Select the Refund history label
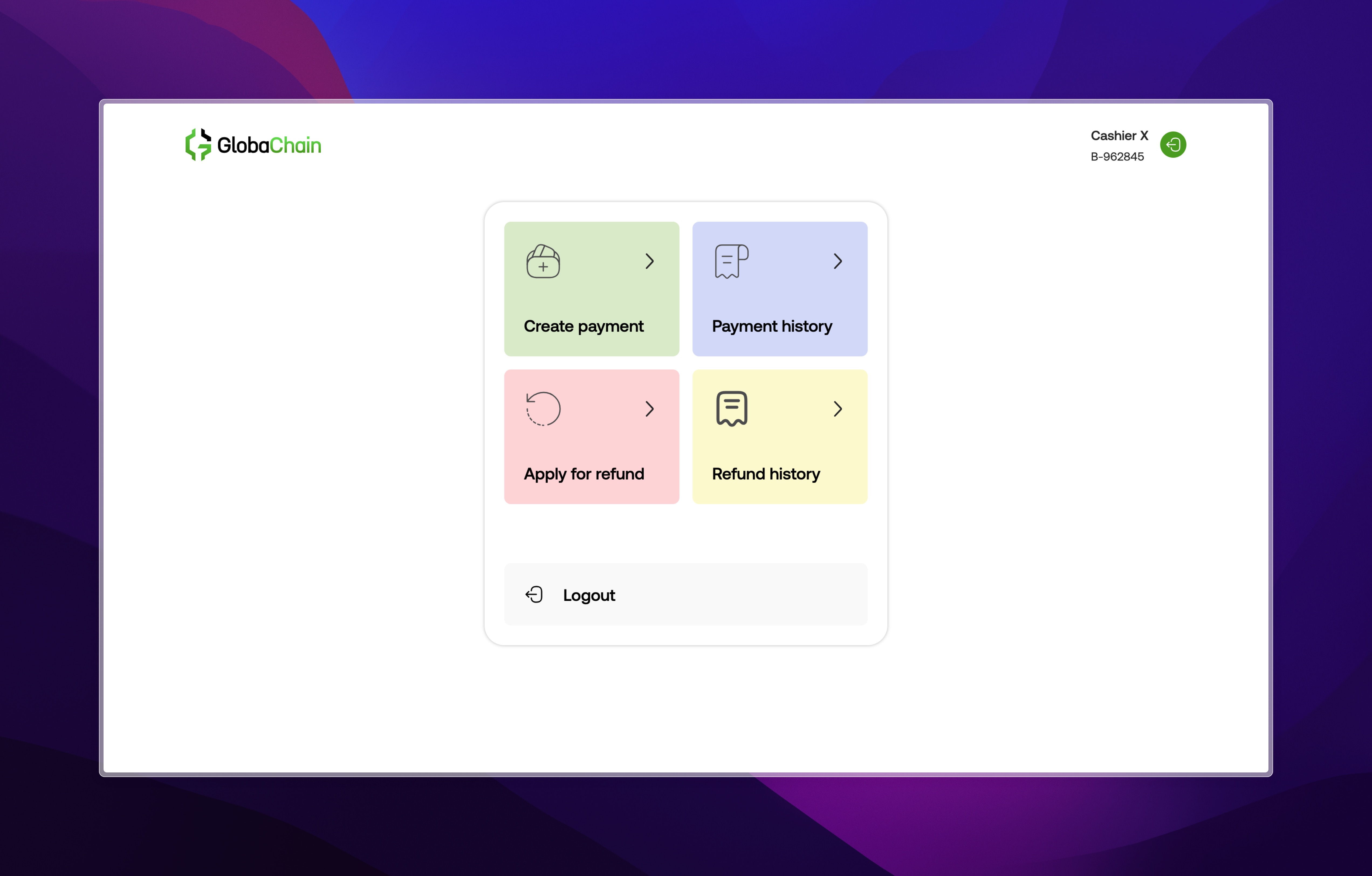Viewport: 1372px width, 876px height. click(x=766, y=474)
